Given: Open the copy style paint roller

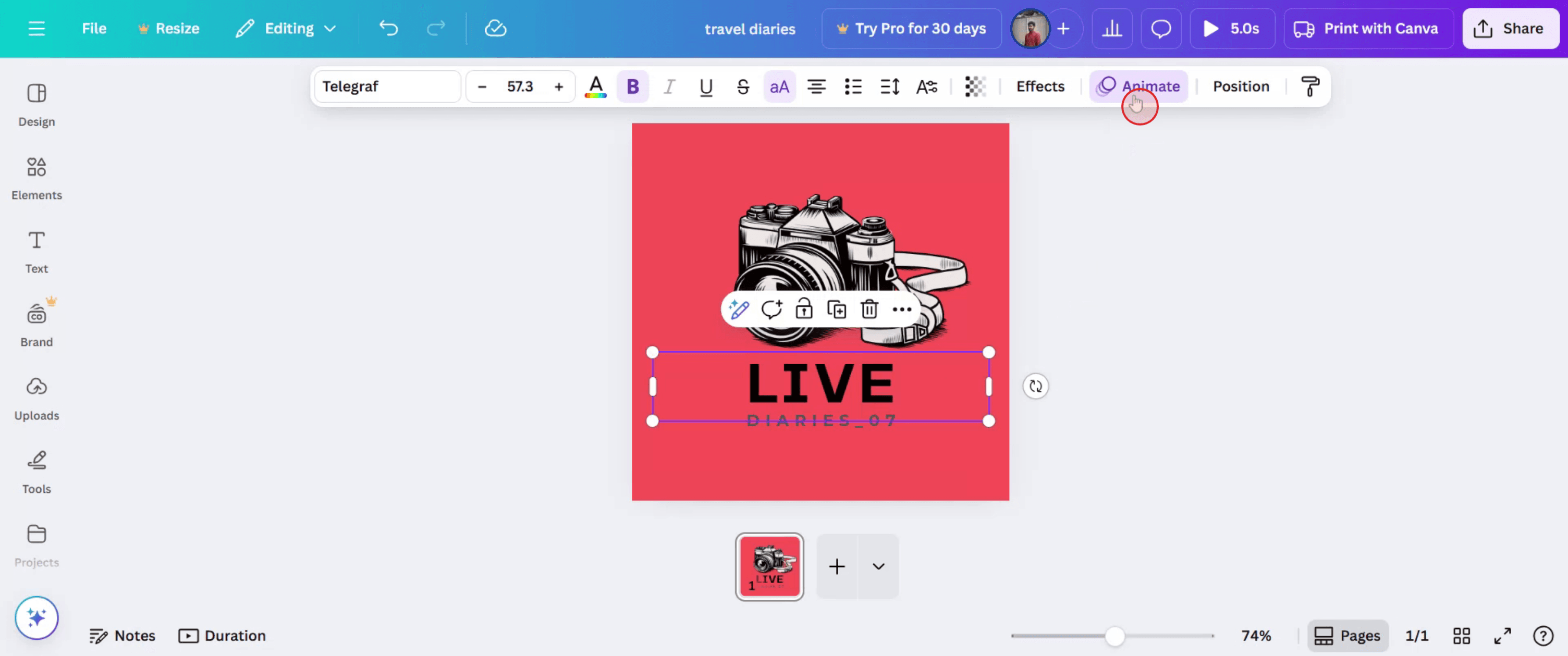Looking at the screenshot, I should point(1309,86).
